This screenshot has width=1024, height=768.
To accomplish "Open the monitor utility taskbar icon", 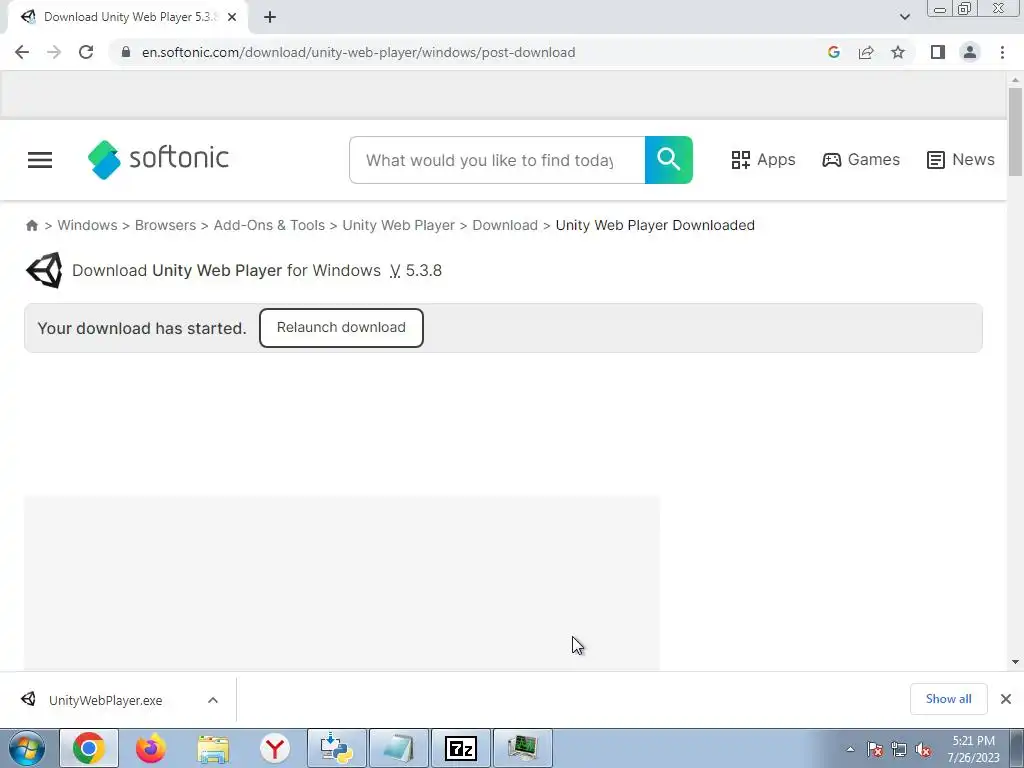I will pos(522,748).
